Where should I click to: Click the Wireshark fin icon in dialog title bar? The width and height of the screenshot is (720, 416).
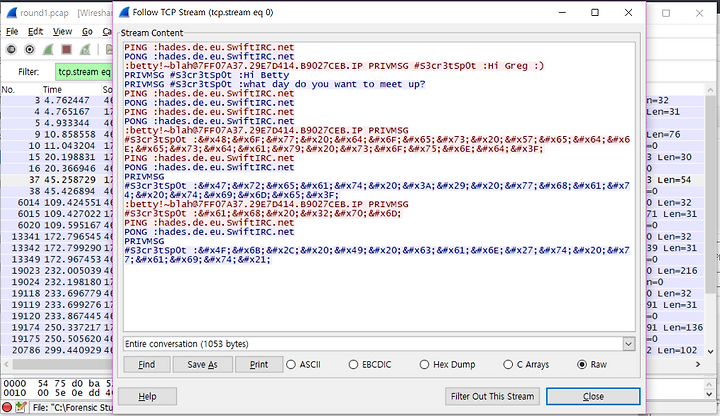(124, 12)
